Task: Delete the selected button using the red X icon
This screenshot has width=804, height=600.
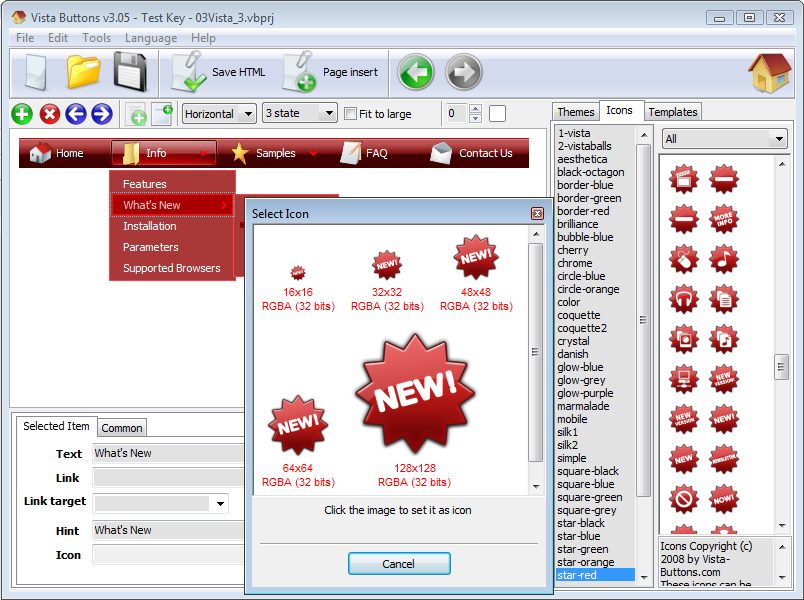Action: pos(50,114)
